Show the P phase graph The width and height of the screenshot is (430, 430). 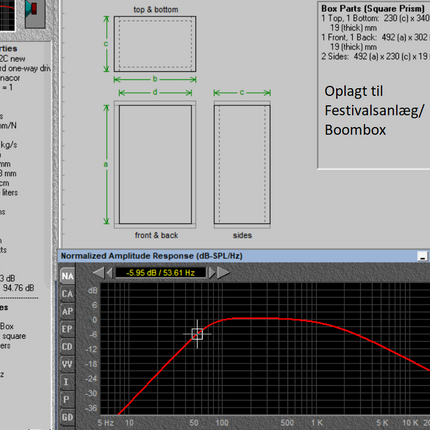coord(67,399)
